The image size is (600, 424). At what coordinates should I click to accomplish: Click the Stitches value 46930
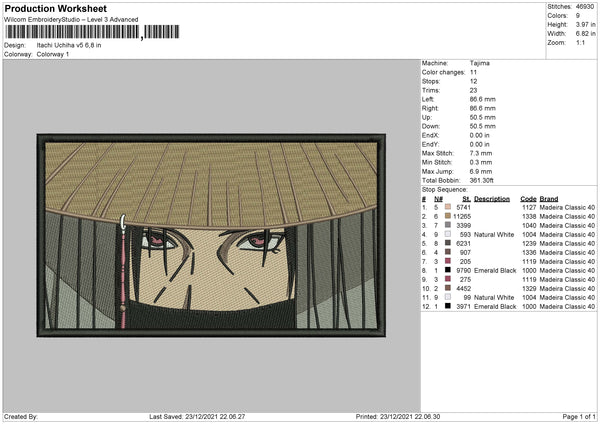(x=585, y=7)
